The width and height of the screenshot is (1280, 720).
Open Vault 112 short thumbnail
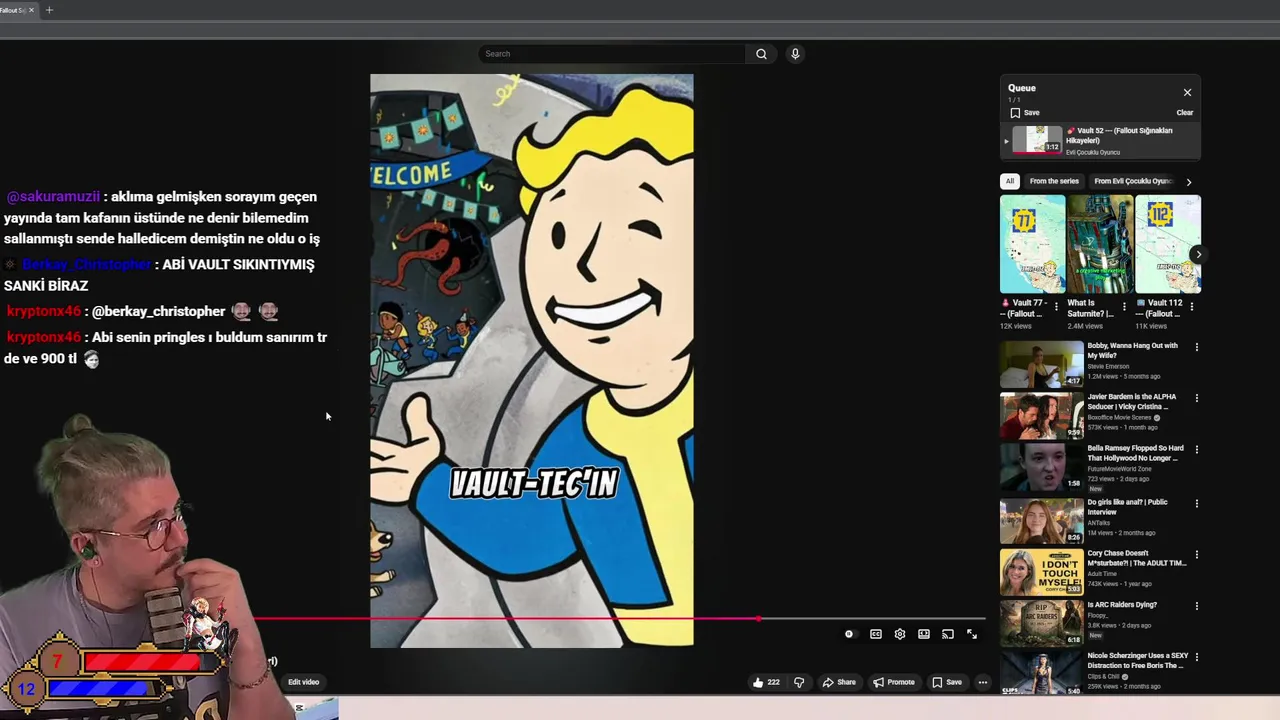click(x=1168, y=244)
